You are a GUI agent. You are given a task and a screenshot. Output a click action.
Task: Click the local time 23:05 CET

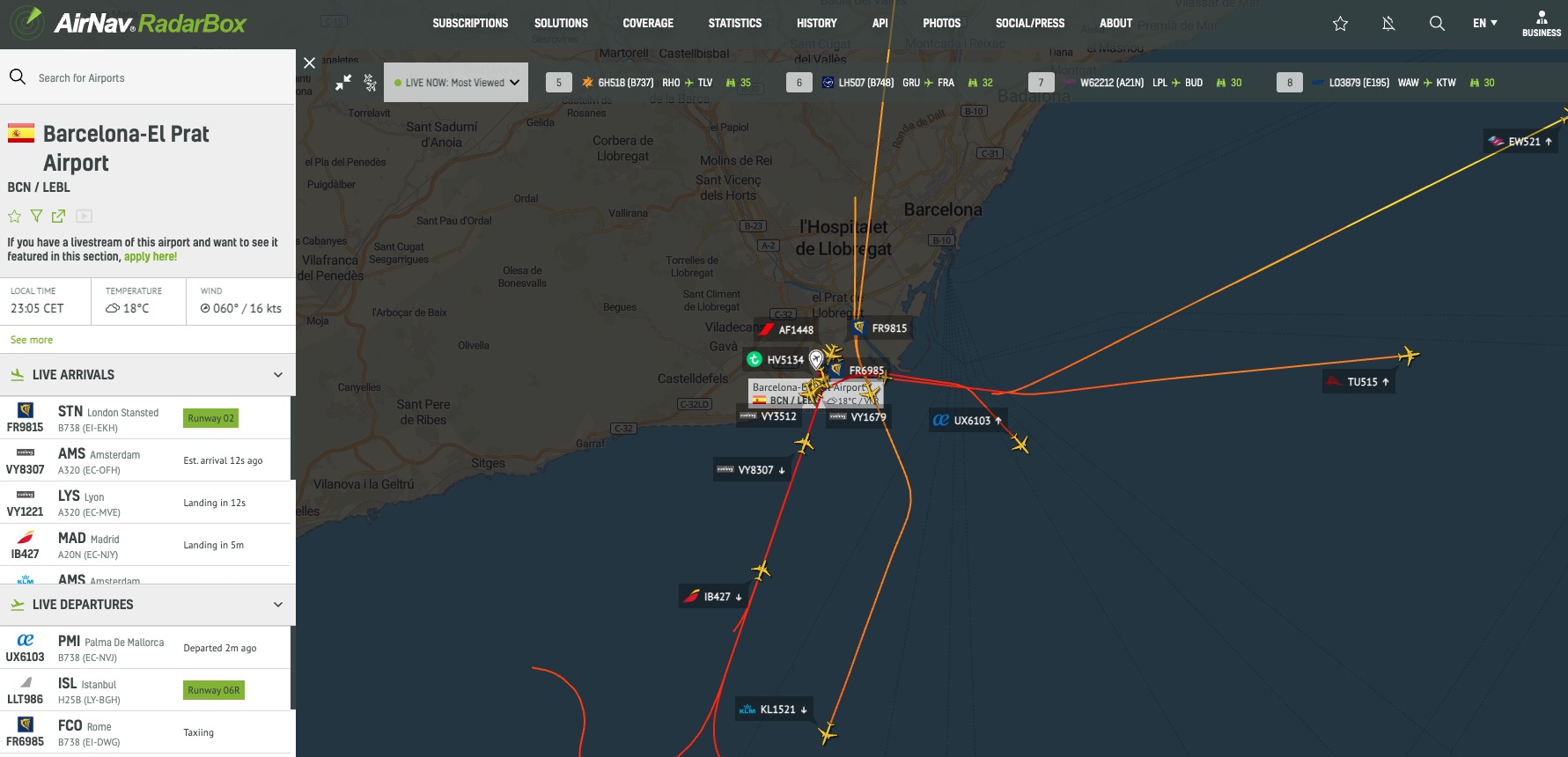(x=37, y=309)
